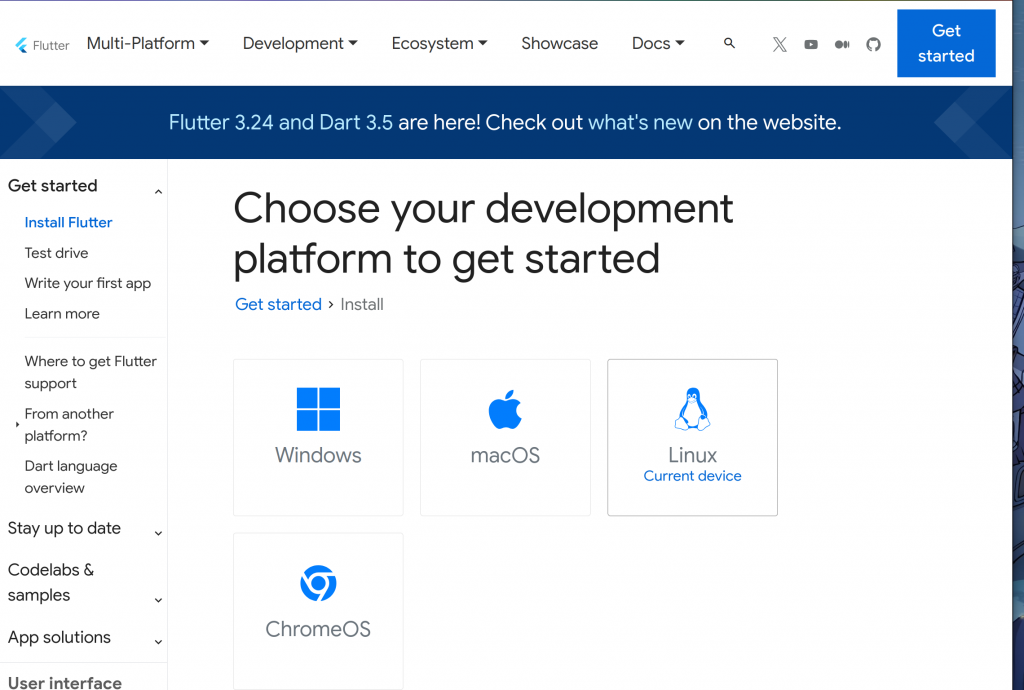
Task: Select Install Flutter in the sidebar
Action: 69,223
